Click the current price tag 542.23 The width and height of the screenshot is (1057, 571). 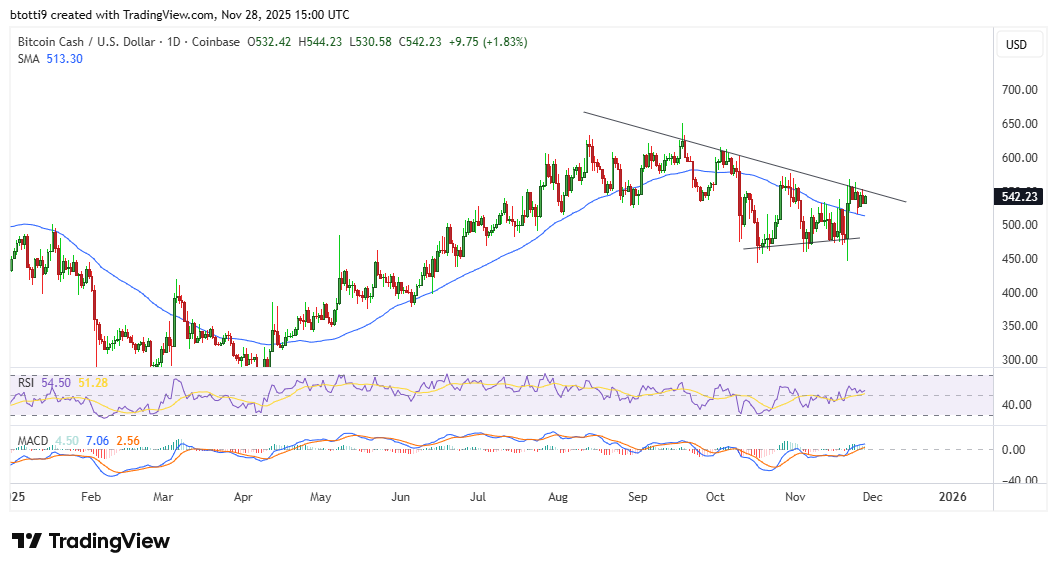click(x=1019, y=197)
